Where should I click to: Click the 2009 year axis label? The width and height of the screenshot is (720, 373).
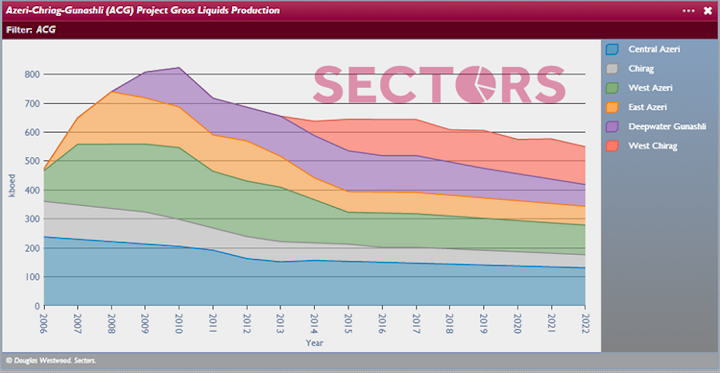146,323
